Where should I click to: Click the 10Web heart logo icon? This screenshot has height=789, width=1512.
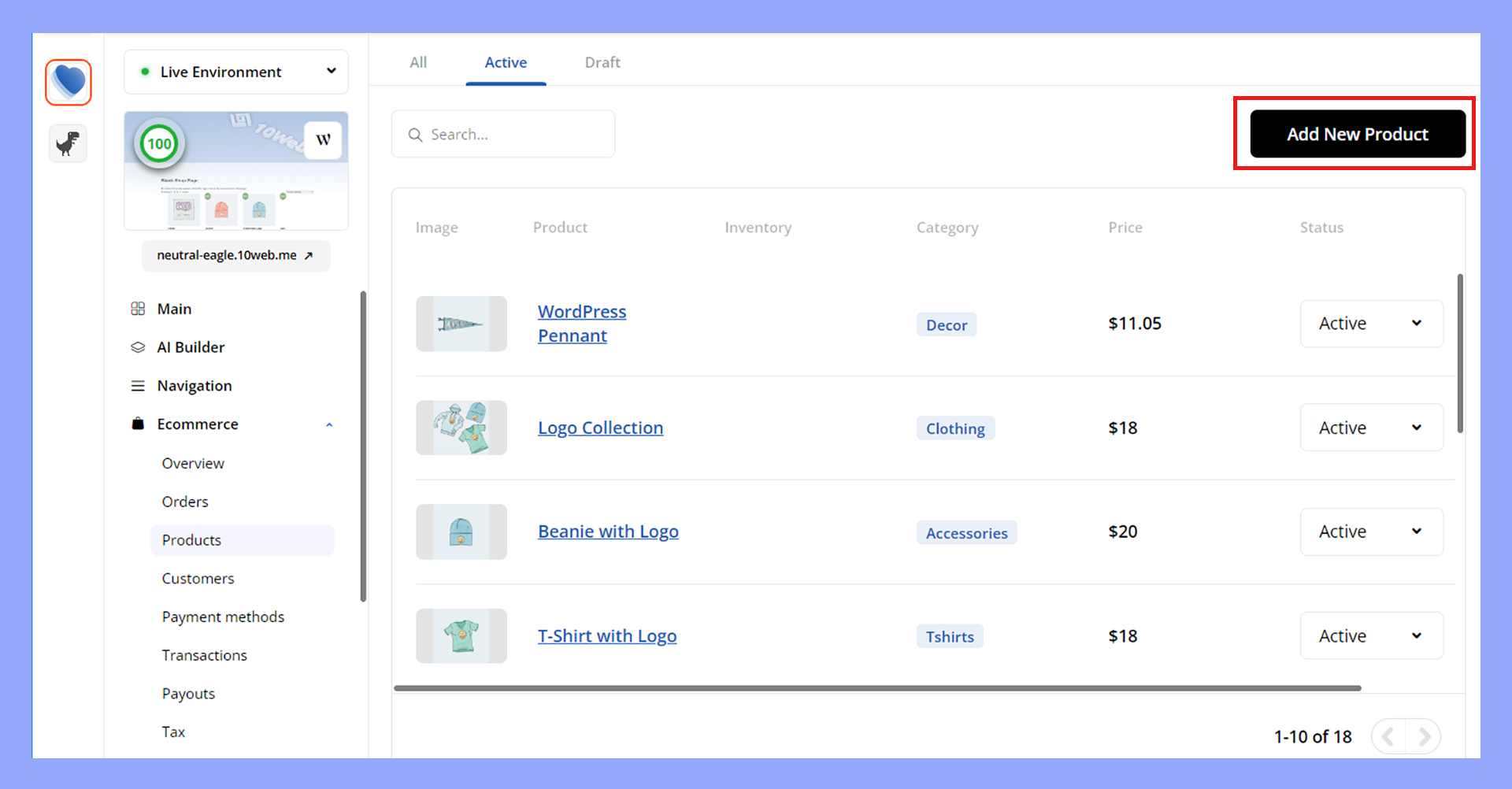click(x=69, y=81)
